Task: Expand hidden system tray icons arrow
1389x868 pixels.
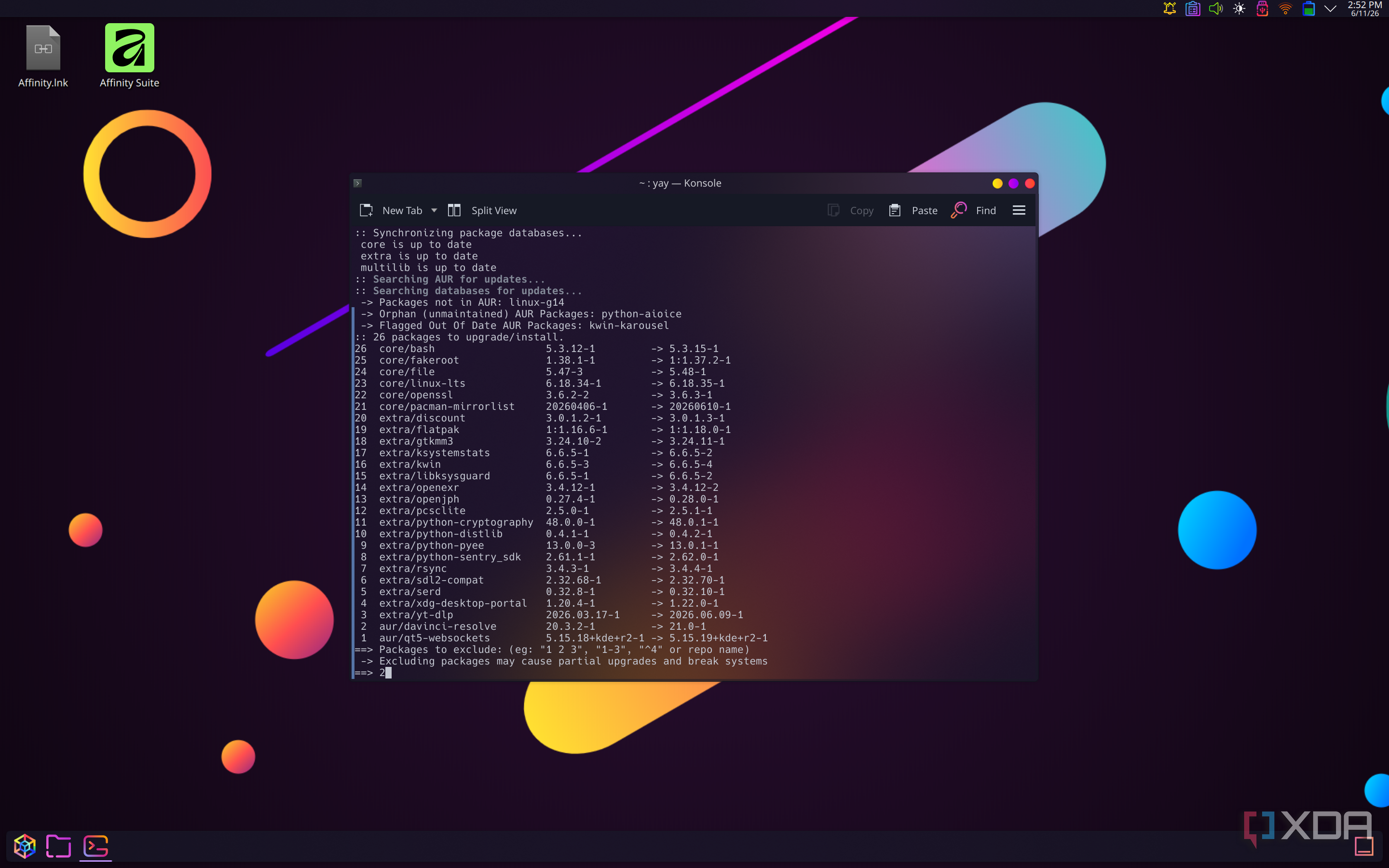Action: [x=1331, y=9]
